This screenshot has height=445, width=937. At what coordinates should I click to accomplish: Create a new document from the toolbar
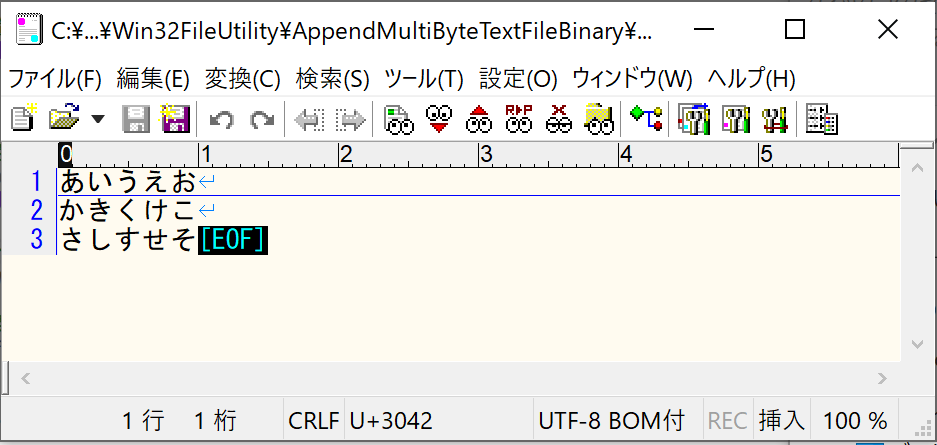[24, 118]
